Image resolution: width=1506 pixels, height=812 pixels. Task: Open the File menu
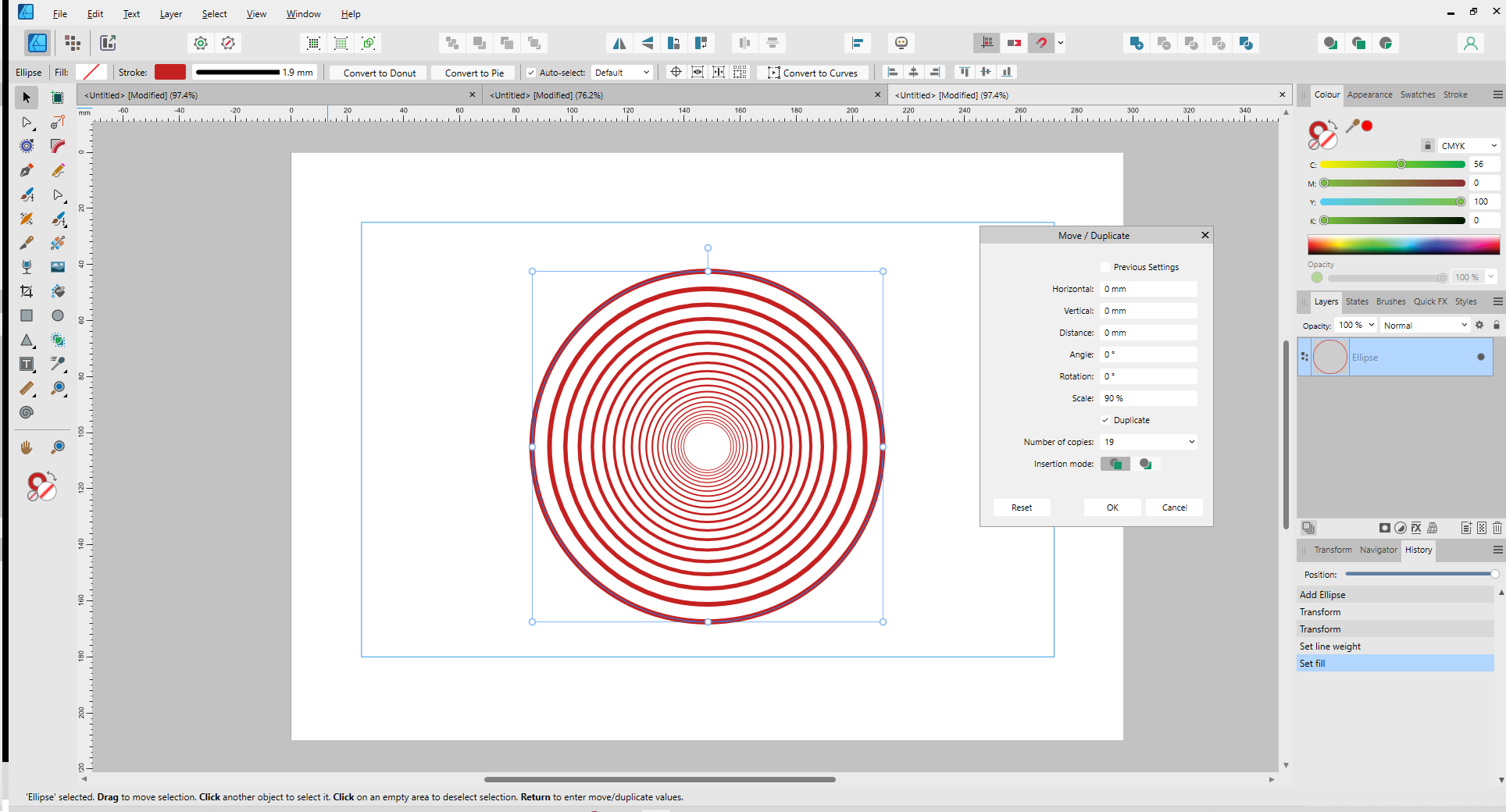pyautogui.click(x=59, y=14)
